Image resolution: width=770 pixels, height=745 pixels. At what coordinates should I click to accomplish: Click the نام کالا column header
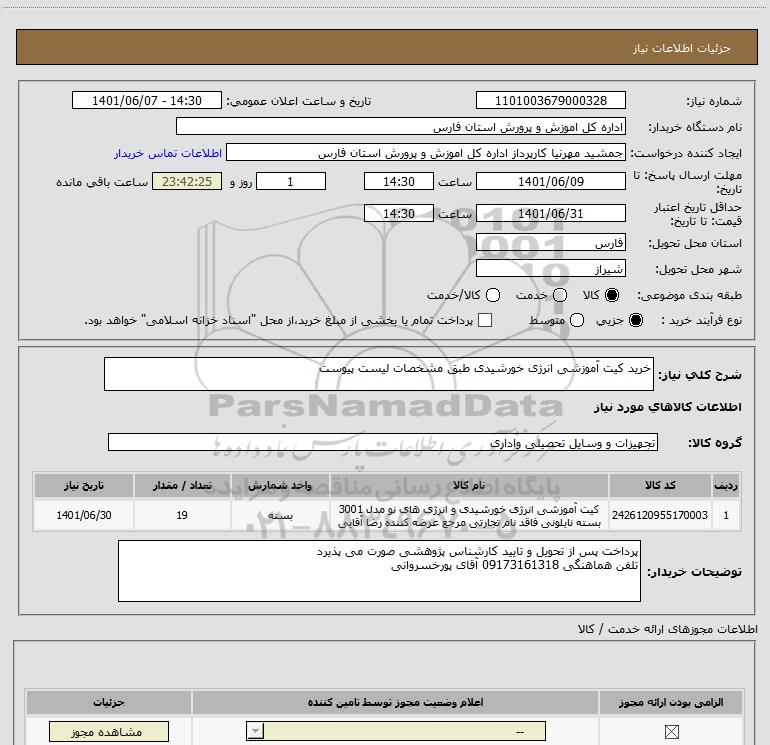pyautogui.click(x=469, y=485)
